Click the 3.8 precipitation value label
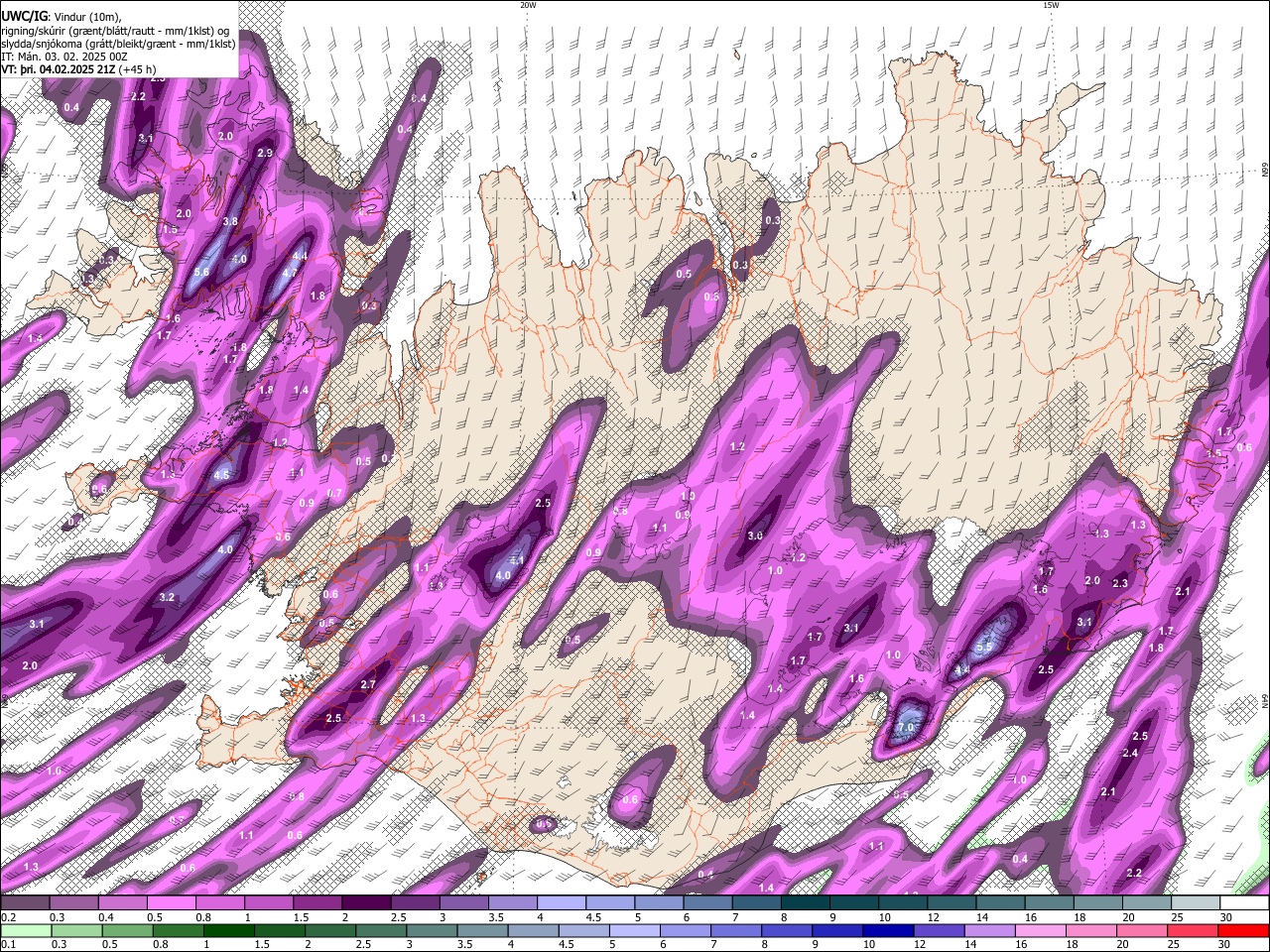 tap(230, 221)
